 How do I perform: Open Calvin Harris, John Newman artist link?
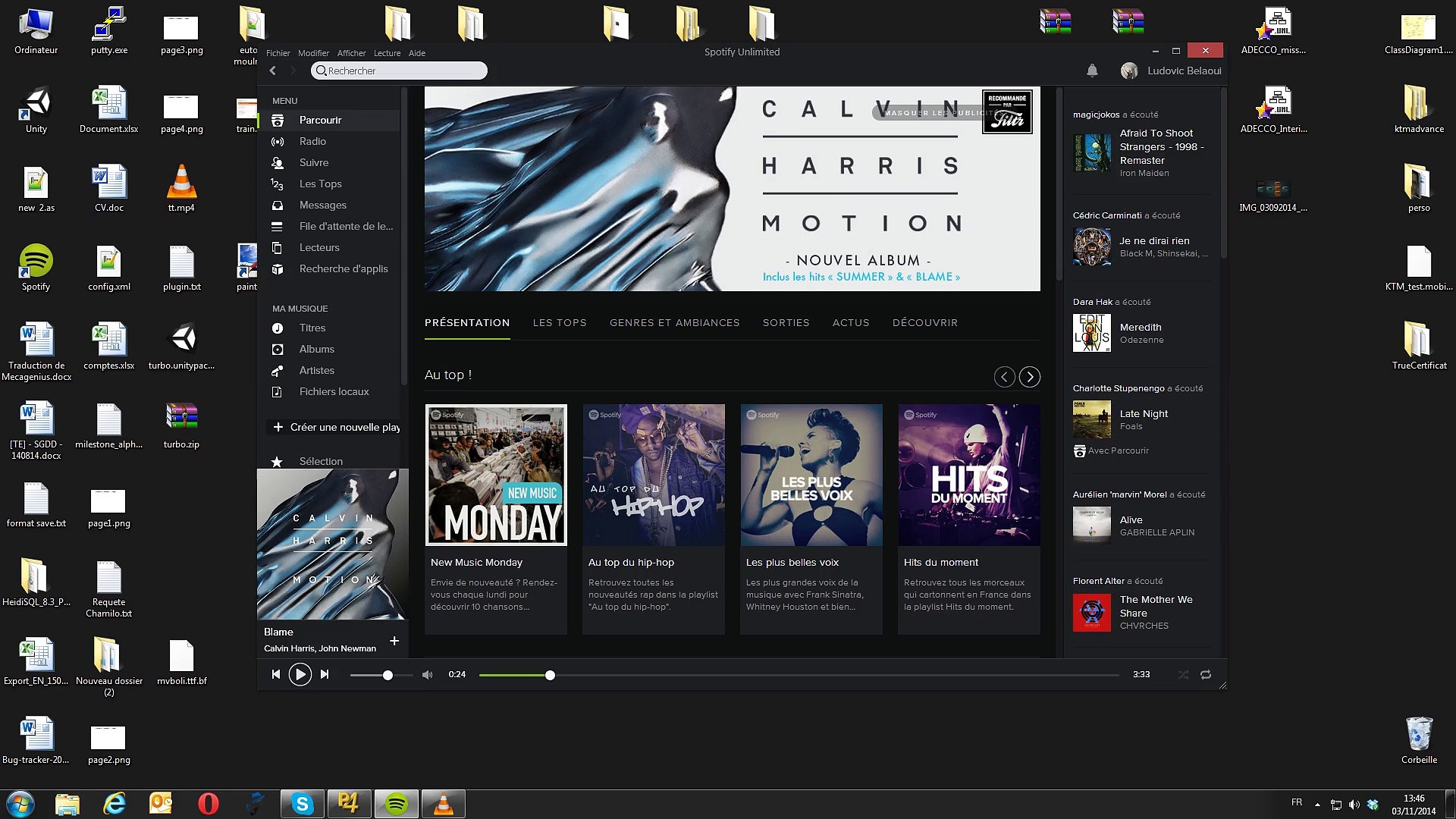tap(319, 648)
